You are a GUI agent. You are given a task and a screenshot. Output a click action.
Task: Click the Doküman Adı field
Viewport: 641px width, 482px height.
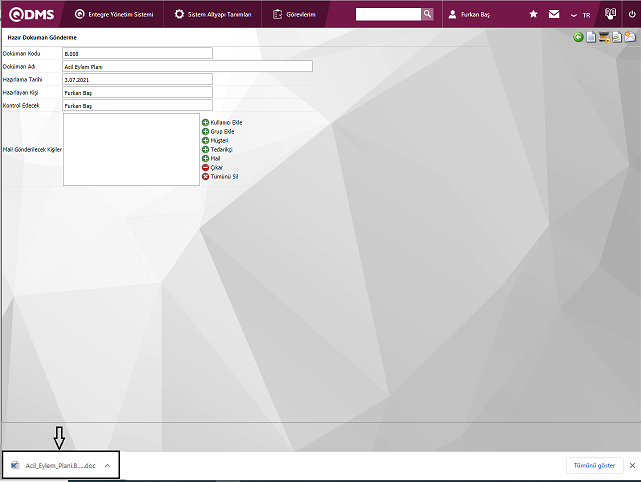tap(188, 66)
